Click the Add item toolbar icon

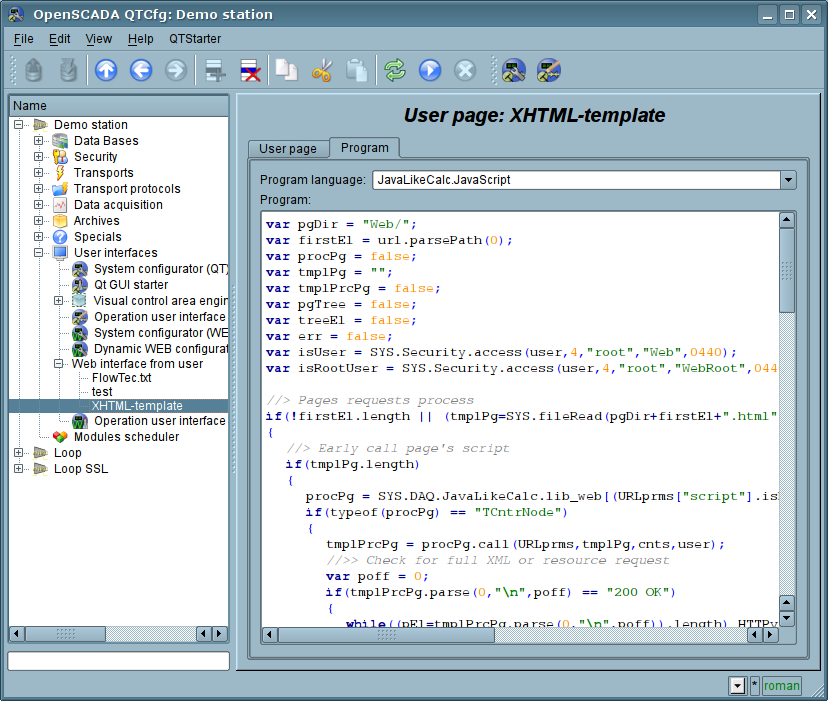214,70
